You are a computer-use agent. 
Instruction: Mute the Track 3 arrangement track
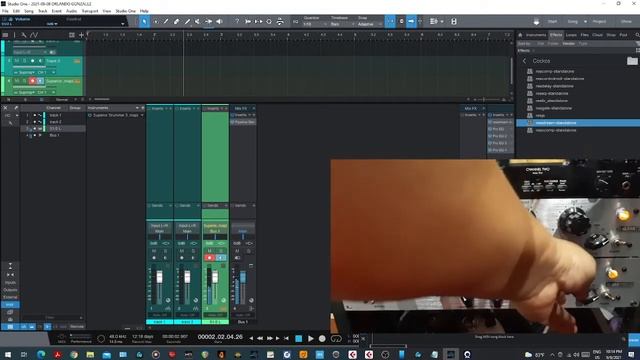[17, 61]
